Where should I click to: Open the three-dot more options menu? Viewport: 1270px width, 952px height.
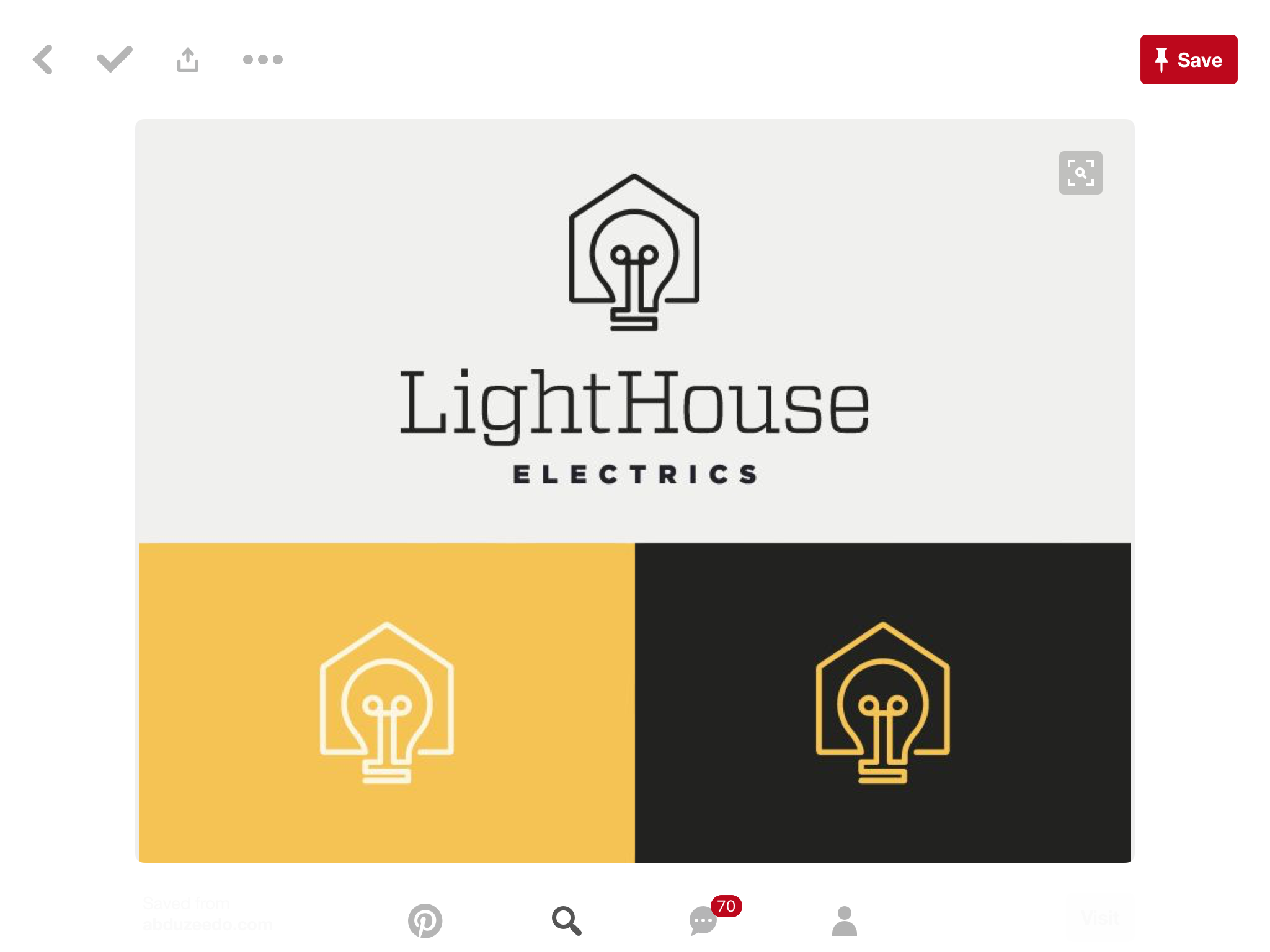[x=263, y=59]
